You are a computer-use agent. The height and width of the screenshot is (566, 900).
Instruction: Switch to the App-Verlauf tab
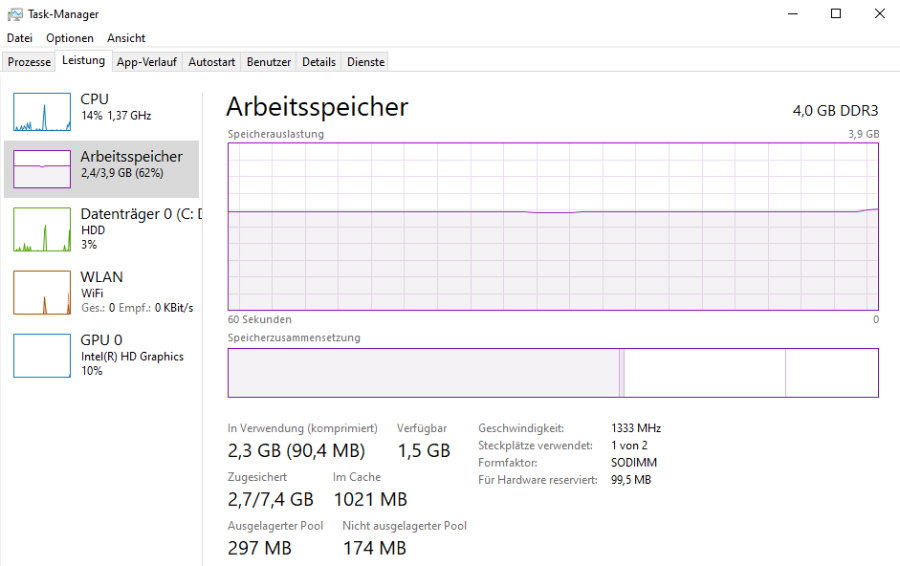point(146,62)
